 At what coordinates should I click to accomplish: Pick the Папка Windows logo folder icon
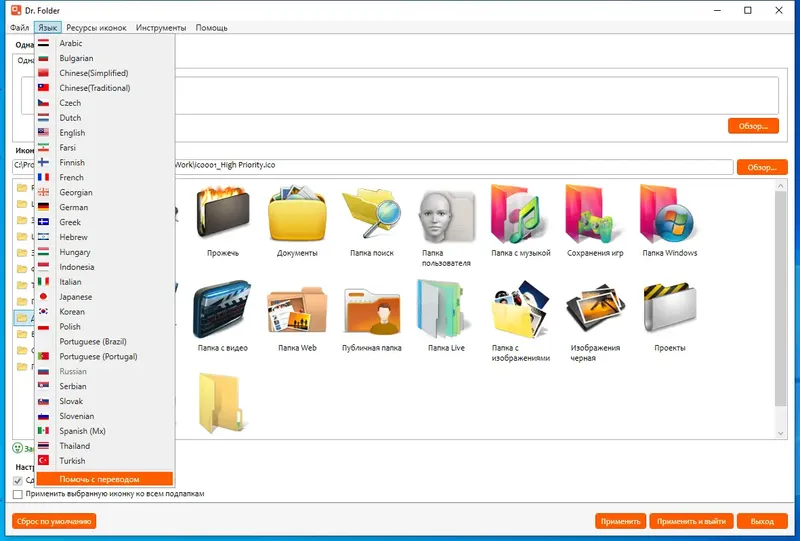coord(669,214)
